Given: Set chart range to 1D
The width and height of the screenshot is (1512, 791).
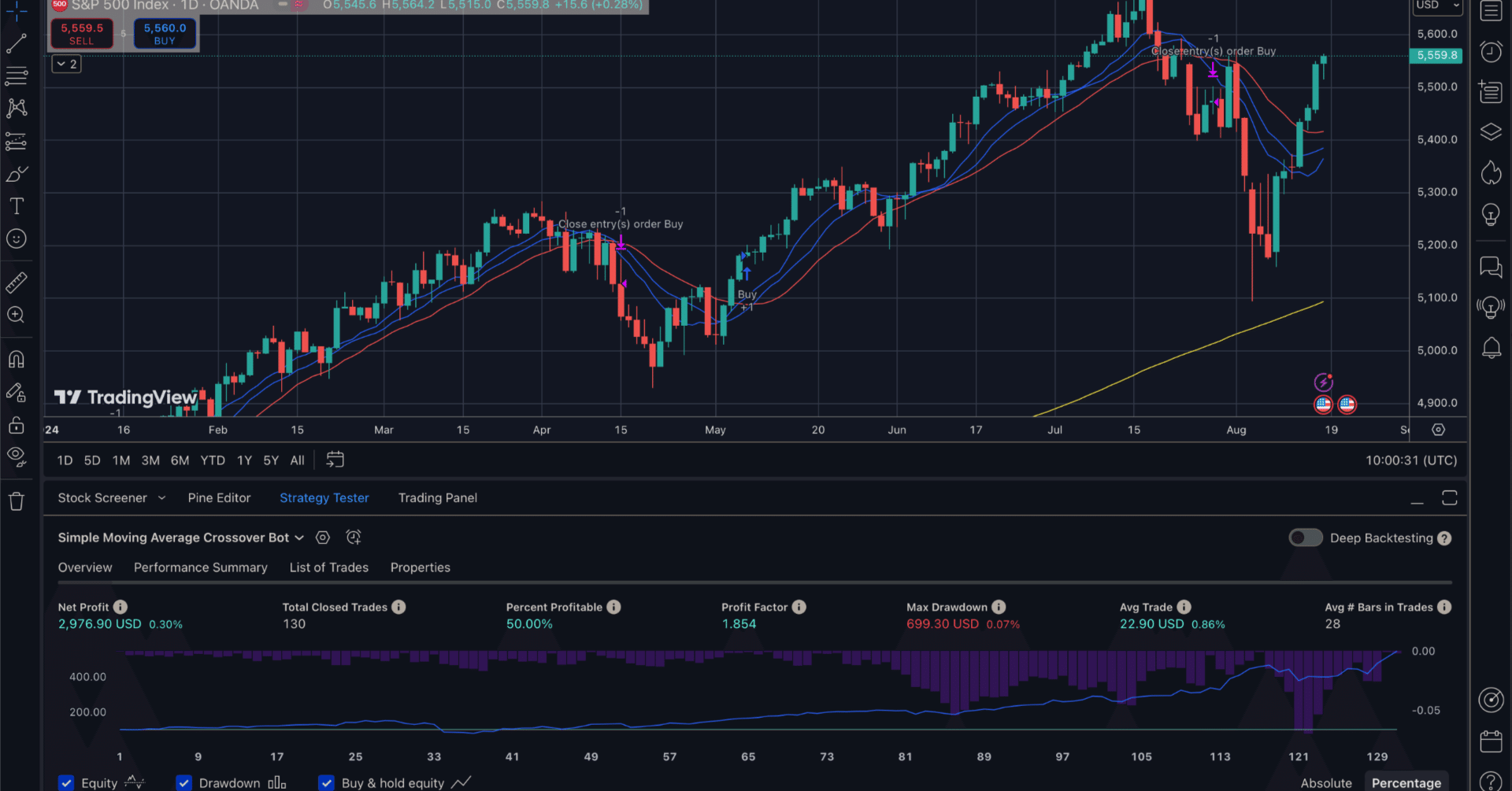Looking at the screenshot, I should pos(65,460).
